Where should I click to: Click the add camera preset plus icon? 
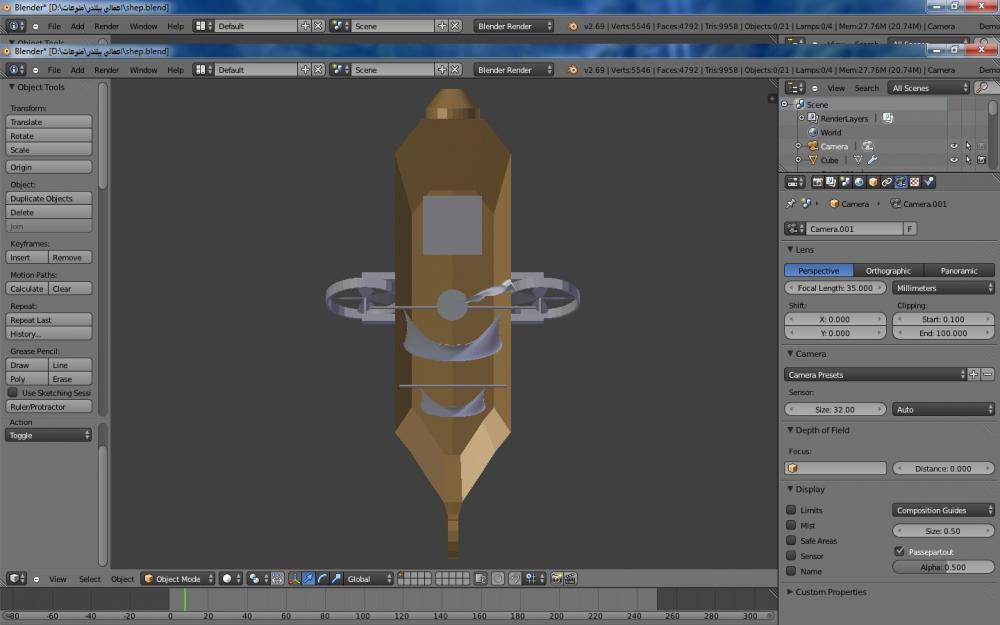coord(974,374)
